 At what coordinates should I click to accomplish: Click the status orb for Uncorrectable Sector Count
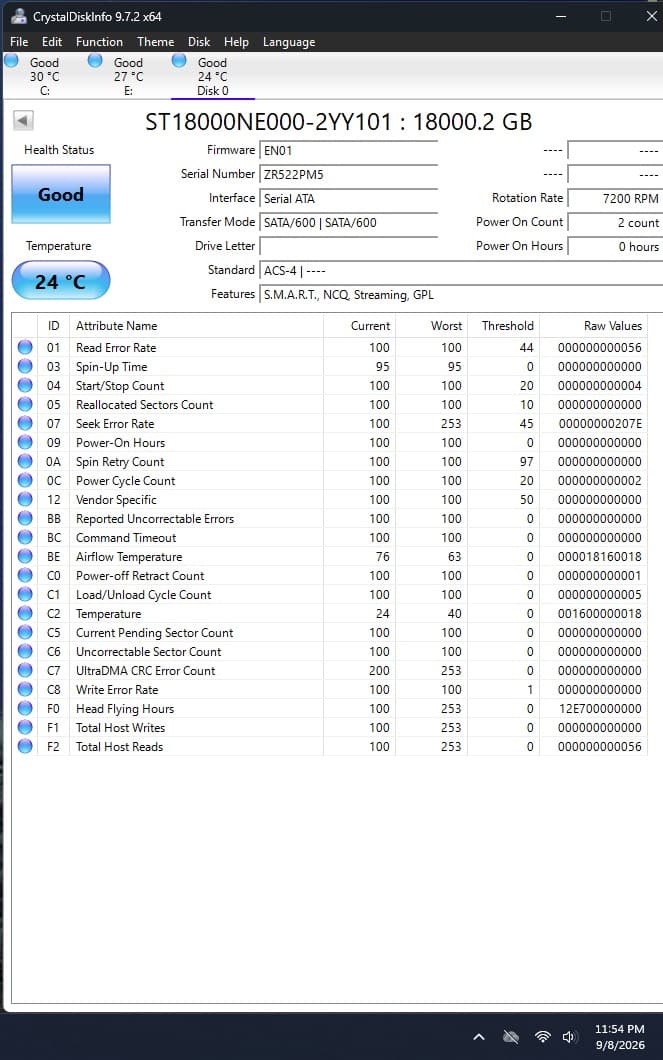point(25,651)
